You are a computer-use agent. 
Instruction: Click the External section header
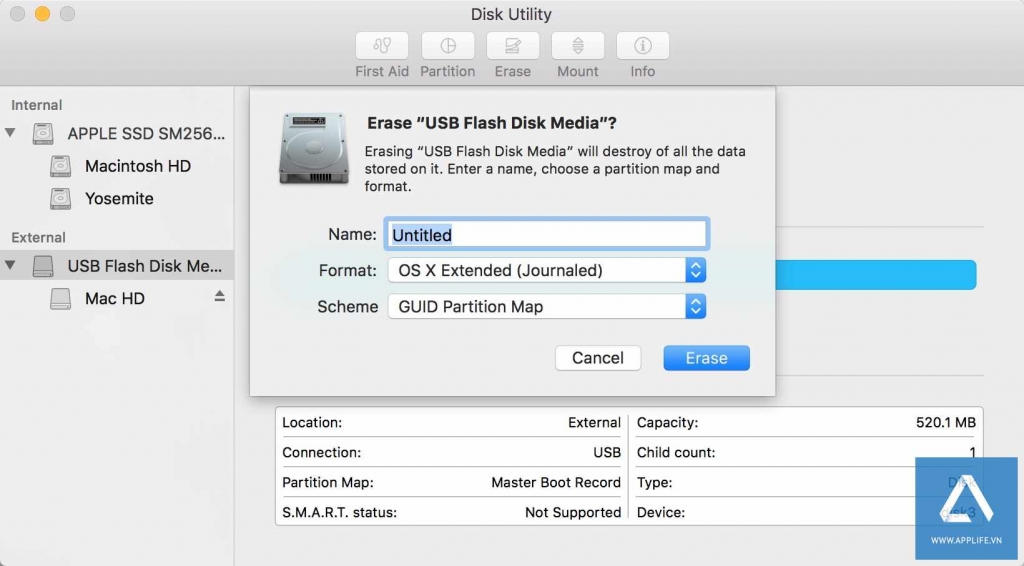39,238
